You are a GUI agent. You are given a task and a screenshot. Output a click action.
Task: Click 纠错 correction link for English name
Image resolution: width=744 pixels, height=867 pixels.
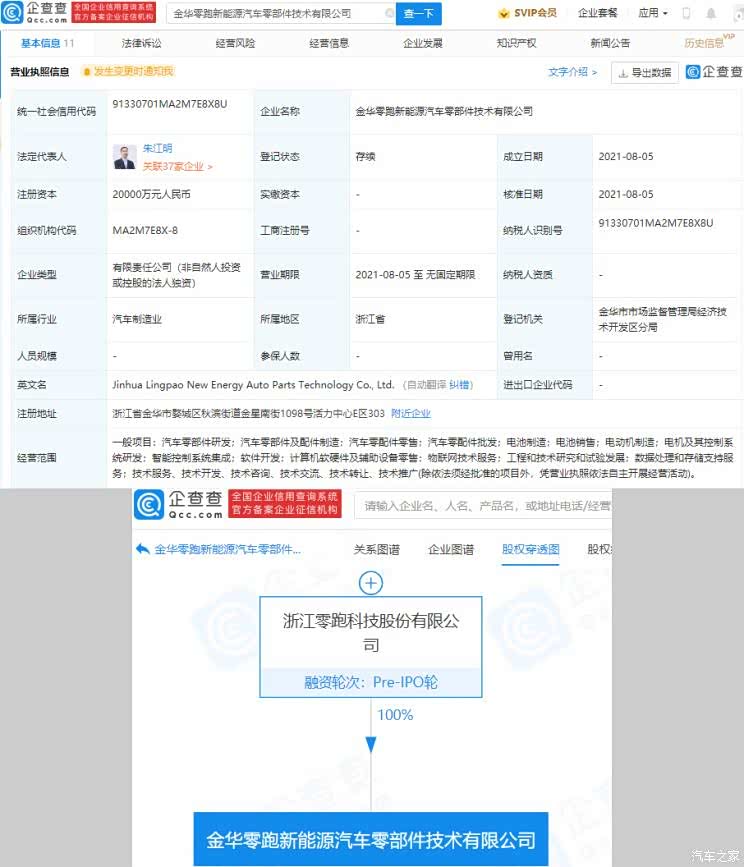click(459, 384)
